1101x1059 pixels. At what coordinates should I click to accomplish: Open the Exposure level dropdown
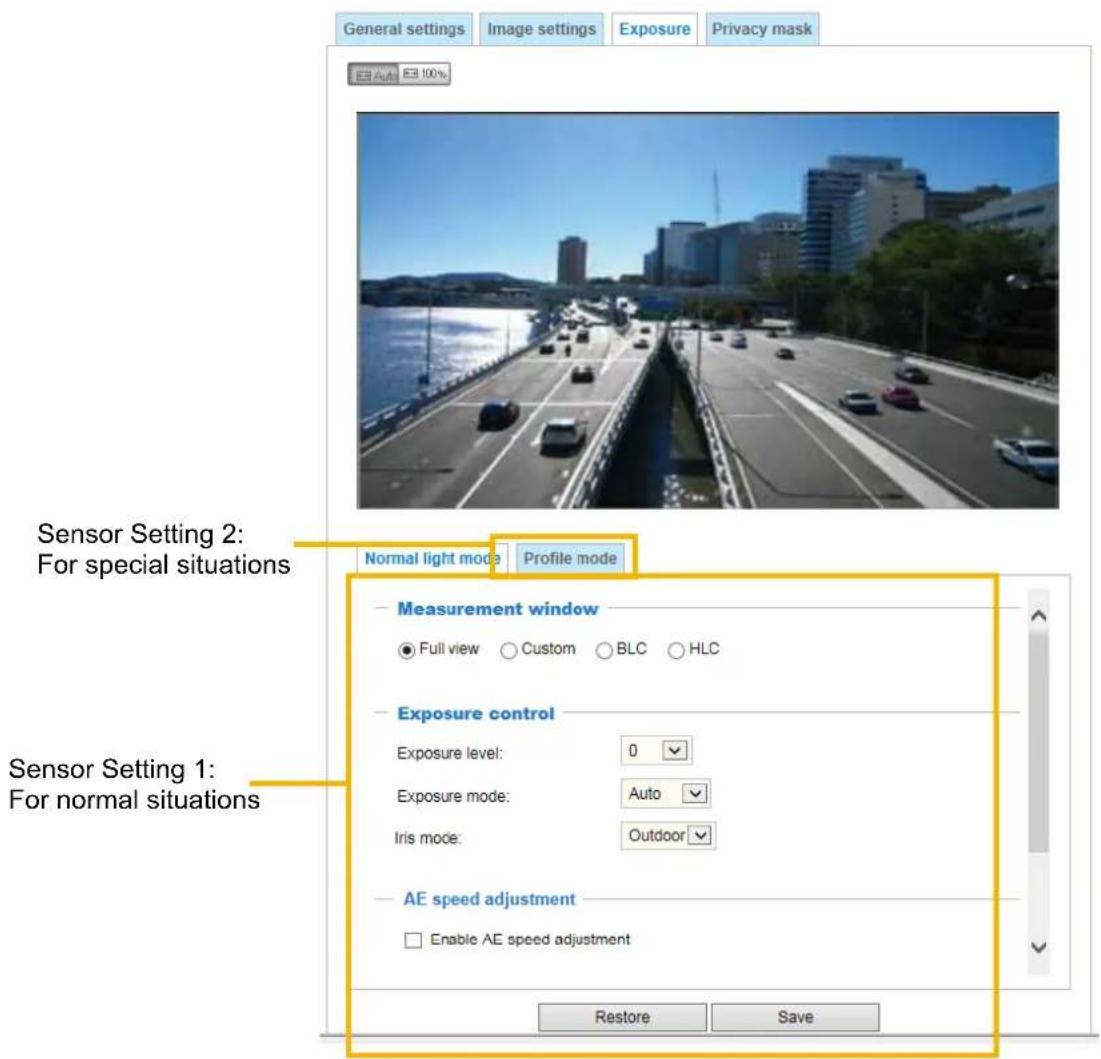[x=657, y=751]
